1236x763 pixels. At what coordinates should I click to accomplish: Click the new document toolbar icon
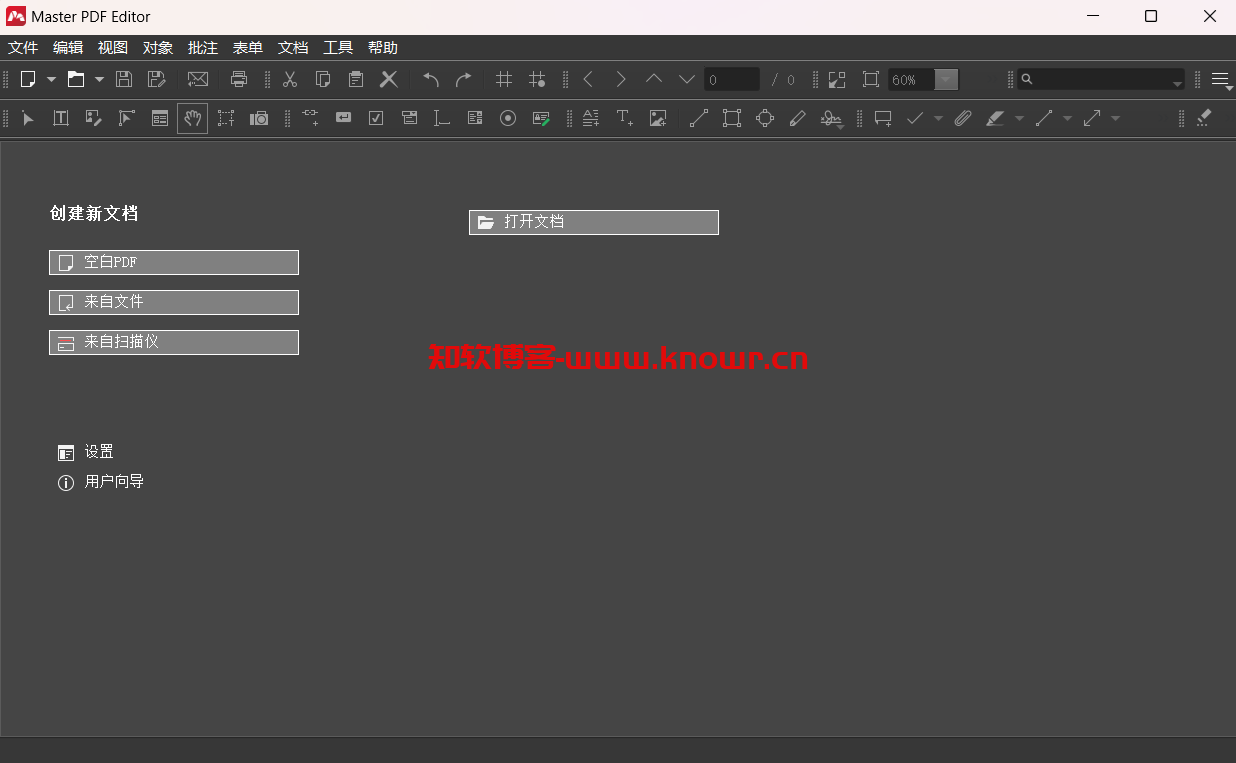pyautogui.click(x=28, y=79)
